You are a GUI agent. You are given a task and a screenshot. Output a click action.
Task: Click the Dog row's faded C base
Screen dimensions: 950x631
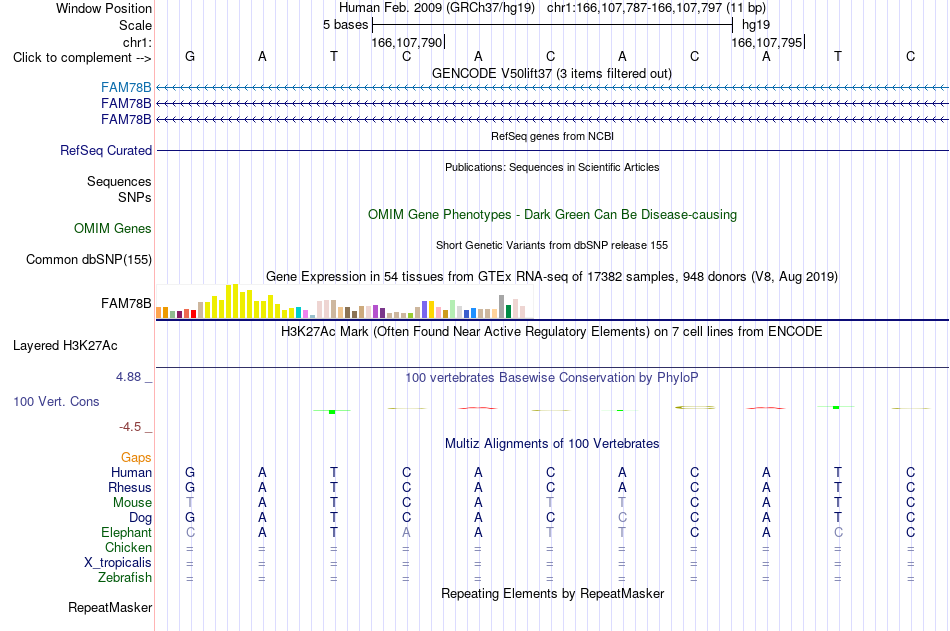click(x=622, y=518)
